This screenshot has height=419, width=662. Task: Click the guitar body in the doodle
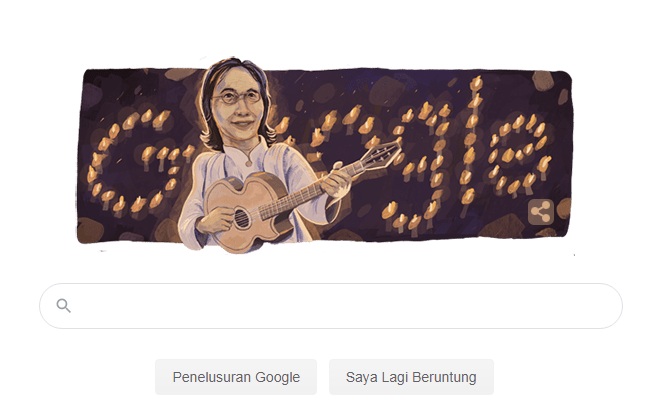click(x=249, y=211)
